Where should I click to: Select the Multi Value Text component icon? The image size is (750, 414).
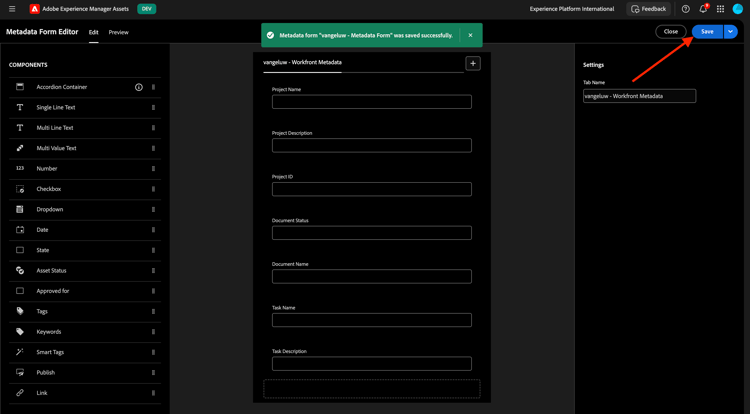click(20, 148)
